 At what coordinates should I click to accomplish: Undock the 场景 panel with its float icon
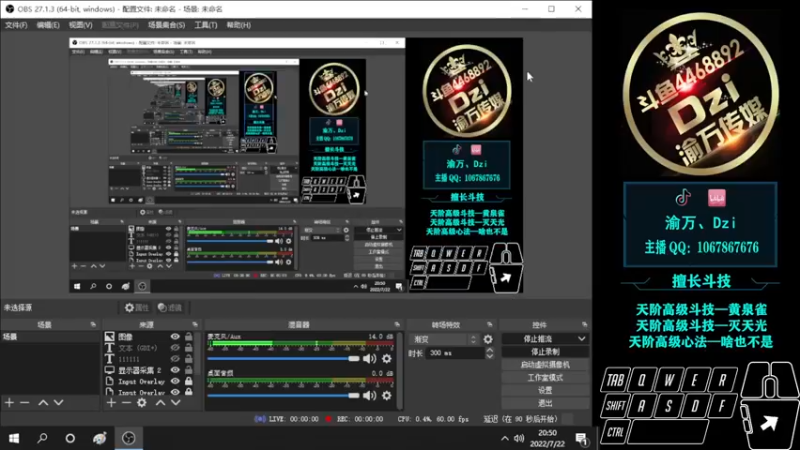(93, 324)
